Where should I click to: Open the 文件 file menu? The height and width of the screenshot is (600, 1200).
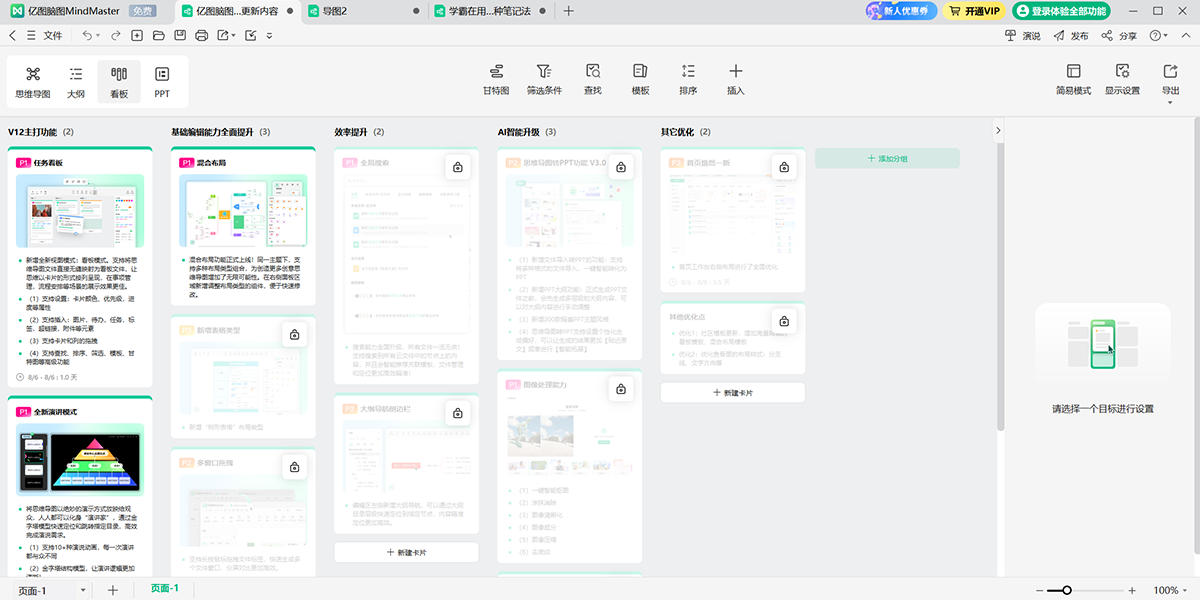46,35
